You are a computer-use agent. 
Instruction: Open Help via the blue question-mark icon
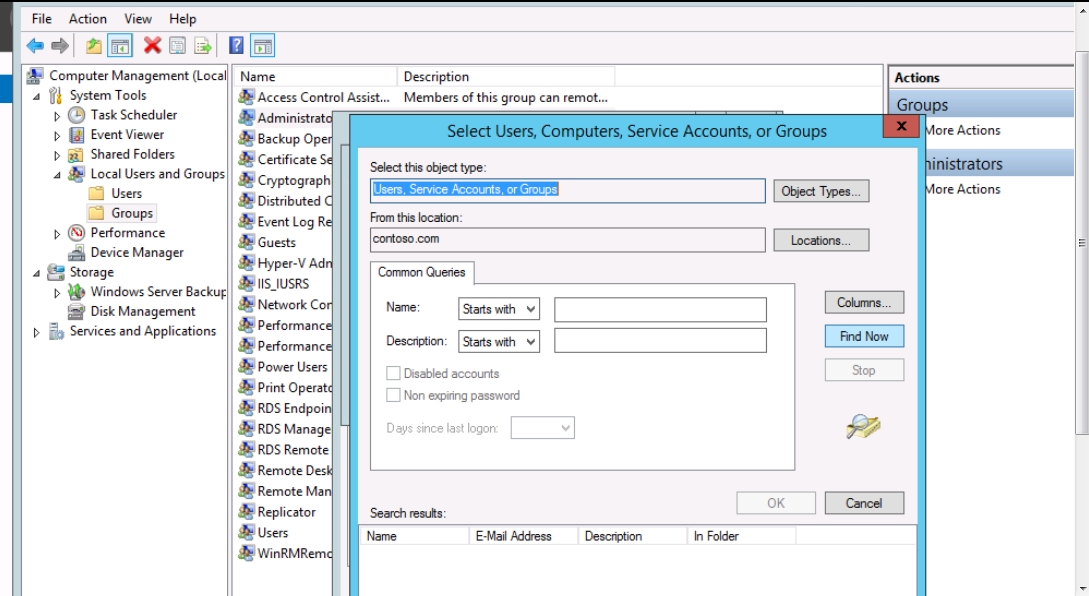pyautogui.click(x=236, y=46)
